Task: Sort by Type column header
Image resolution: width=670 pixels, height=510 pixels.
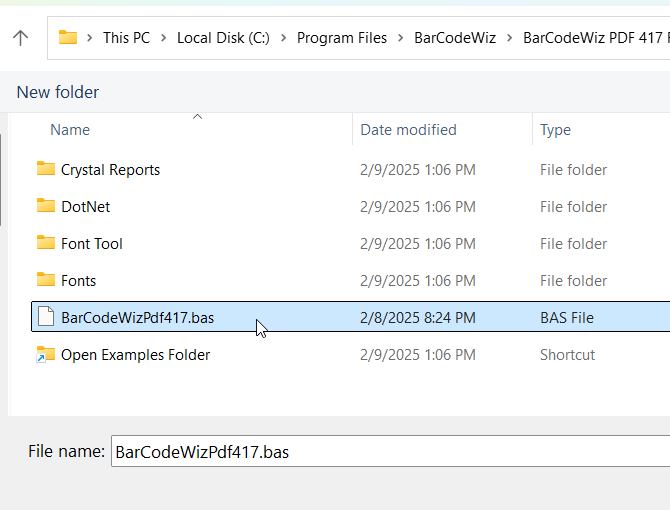Action: 555,130
